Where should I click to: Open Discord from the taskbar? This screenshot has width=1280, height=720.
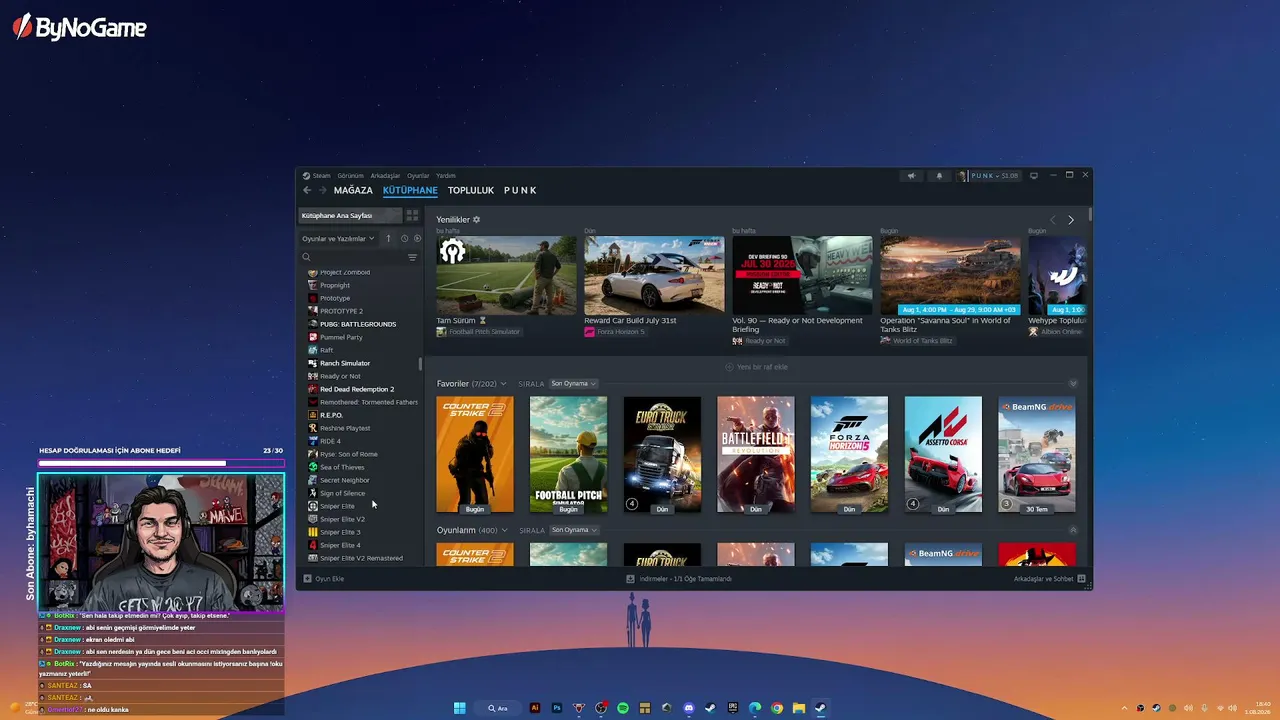[689, 708]
